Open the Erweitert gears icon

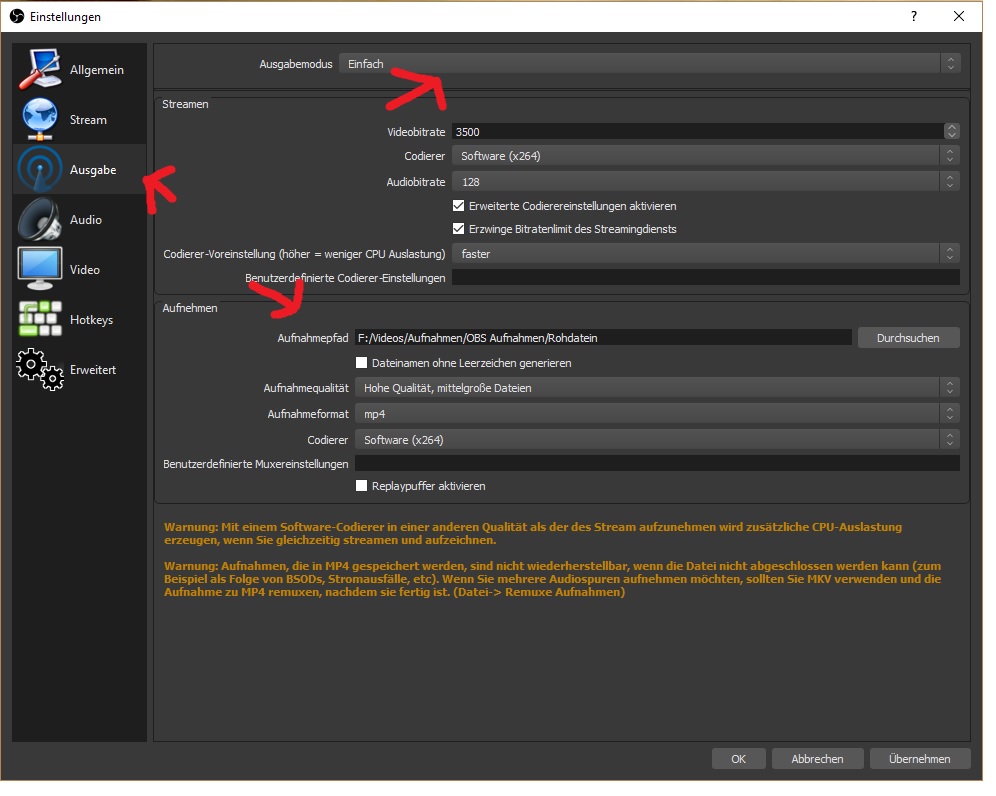pos(40,370)
